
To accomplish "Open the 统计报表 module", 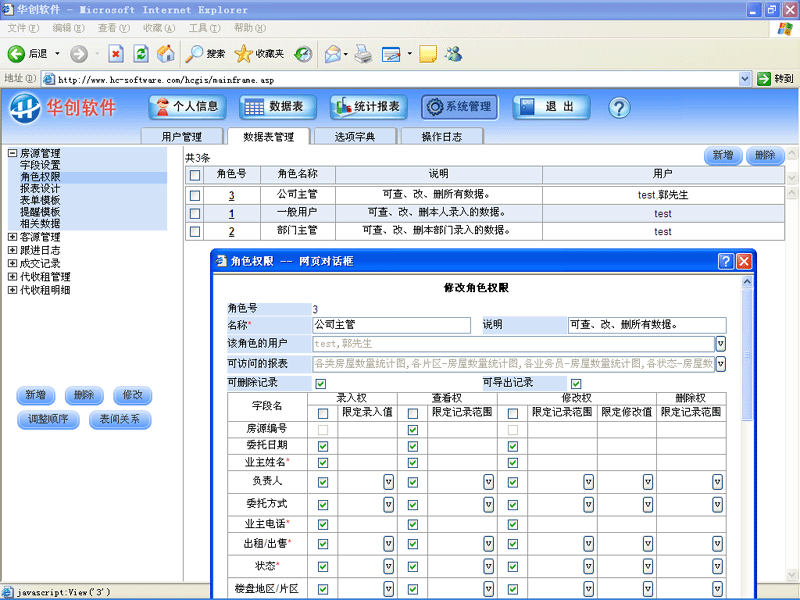I will pyautogui.click(x=367, y=107).
